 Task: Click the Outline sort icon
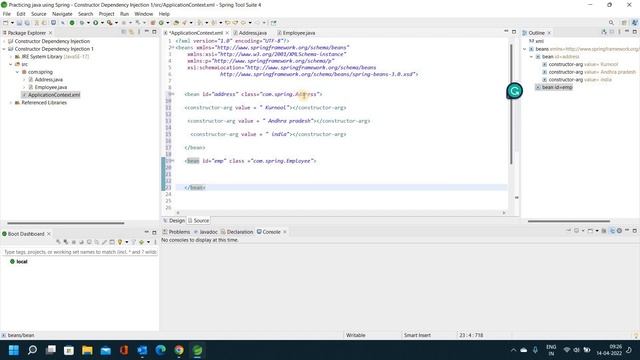coord(604,32)
